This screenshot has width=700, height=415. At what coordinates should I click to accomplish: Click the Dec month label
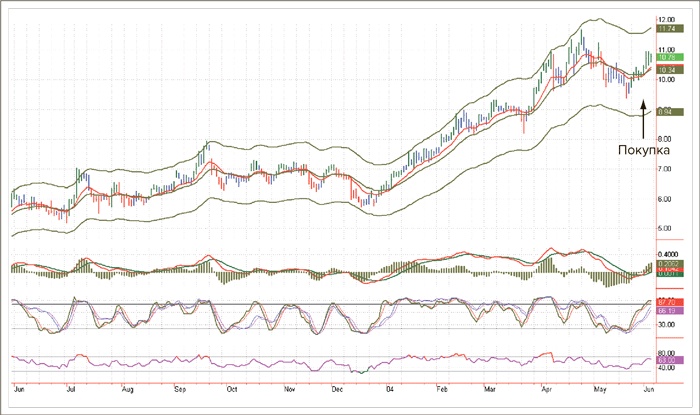(336, 383)
